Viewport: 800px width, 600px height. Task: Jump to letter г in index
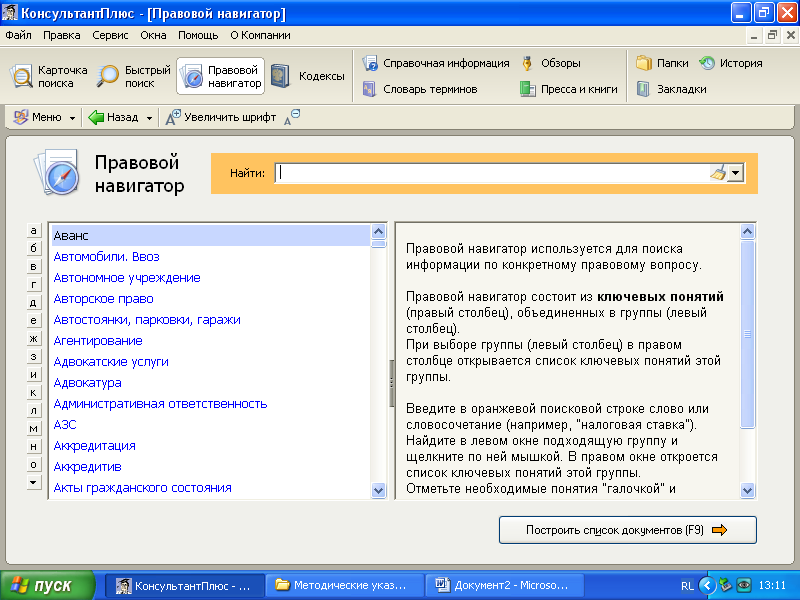[33, 284]
